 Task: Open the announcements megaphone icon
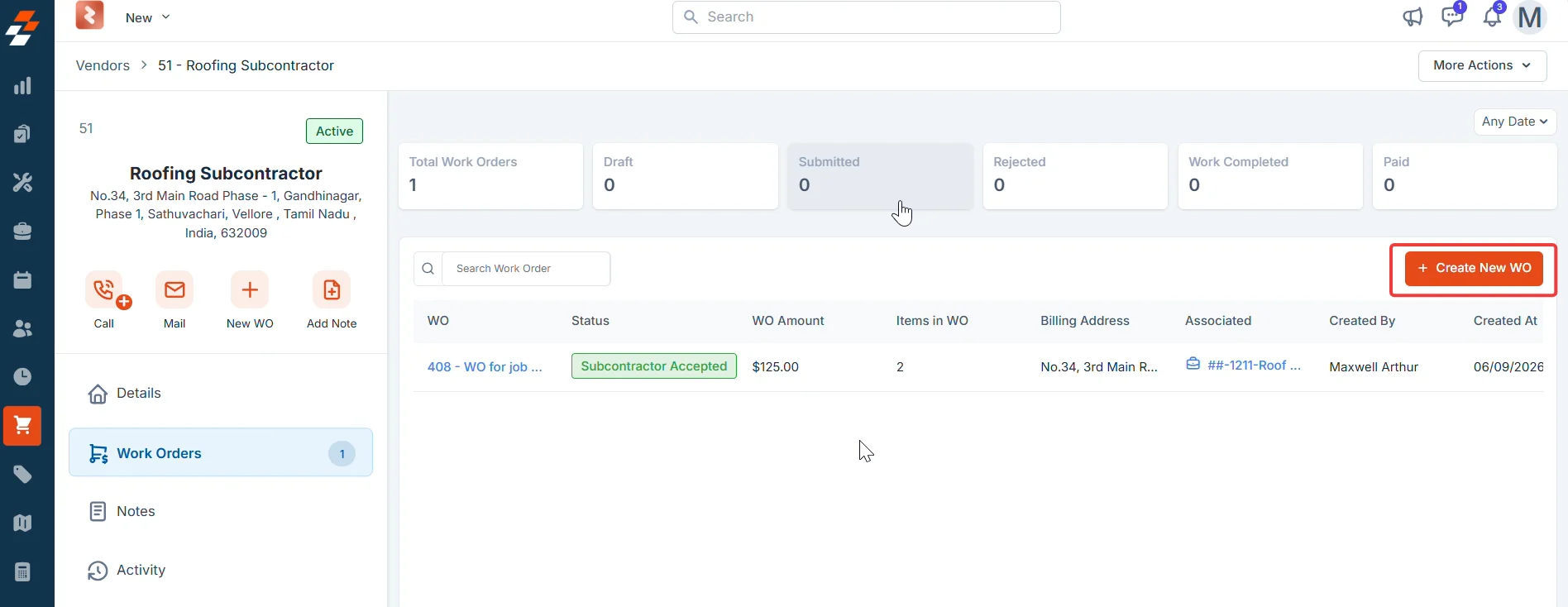coord(1413,17)
